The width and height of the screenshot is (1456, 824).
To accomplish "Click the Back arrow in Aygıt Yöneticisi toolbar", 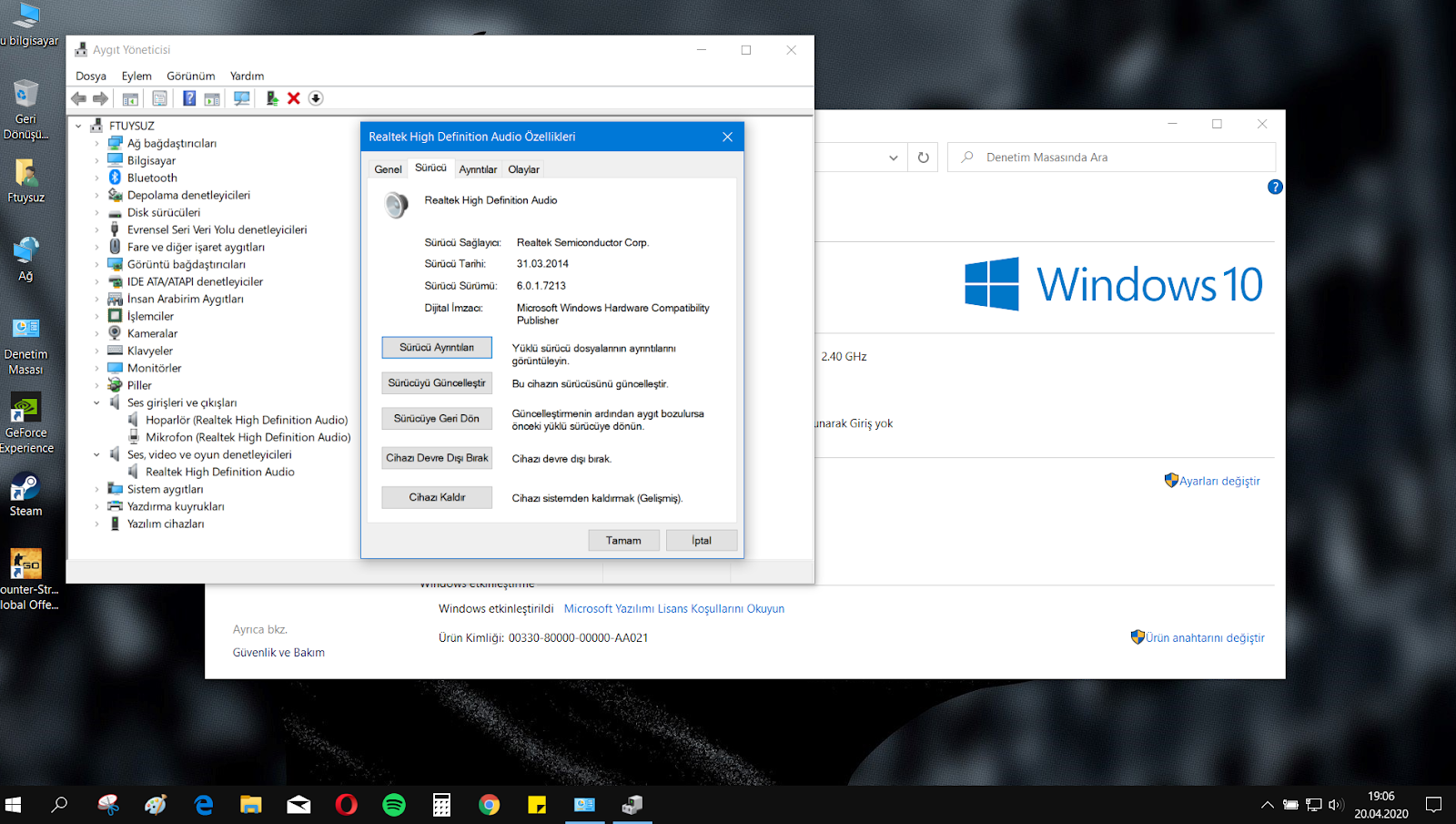I will 79,98.
